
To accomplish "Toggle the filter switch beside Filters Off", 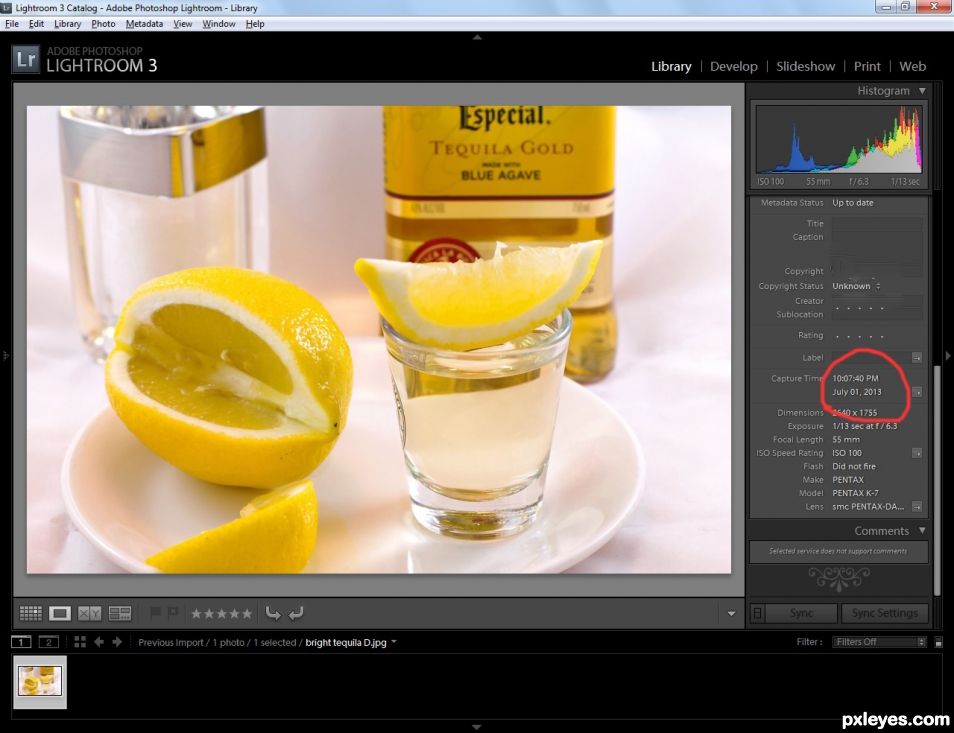I will tap(938, 642).
